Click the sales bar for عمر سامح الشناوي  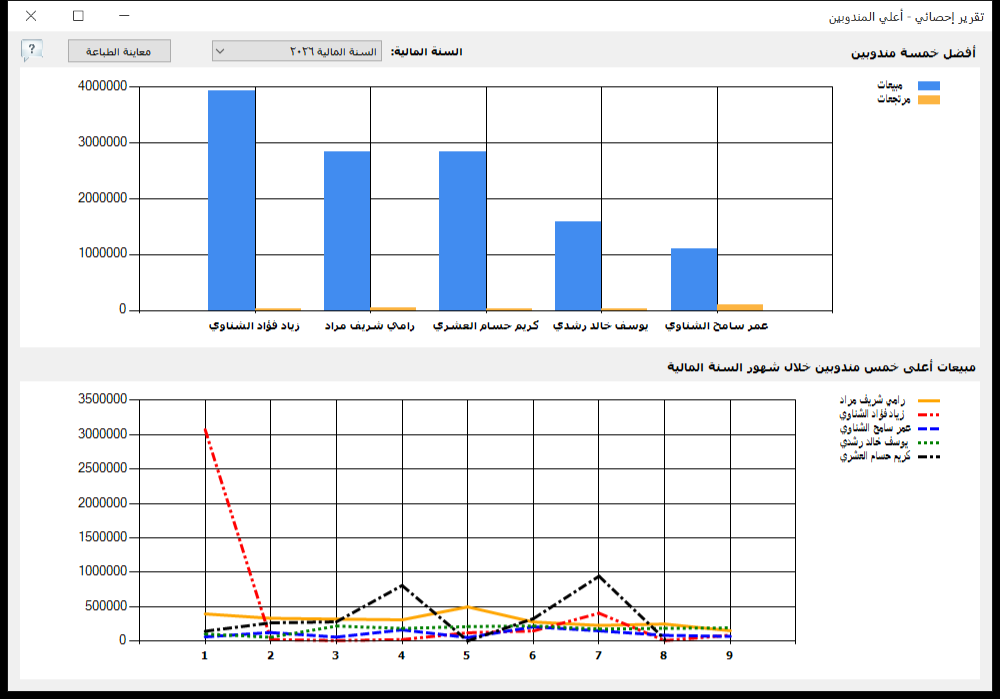(x=694, y=279)
